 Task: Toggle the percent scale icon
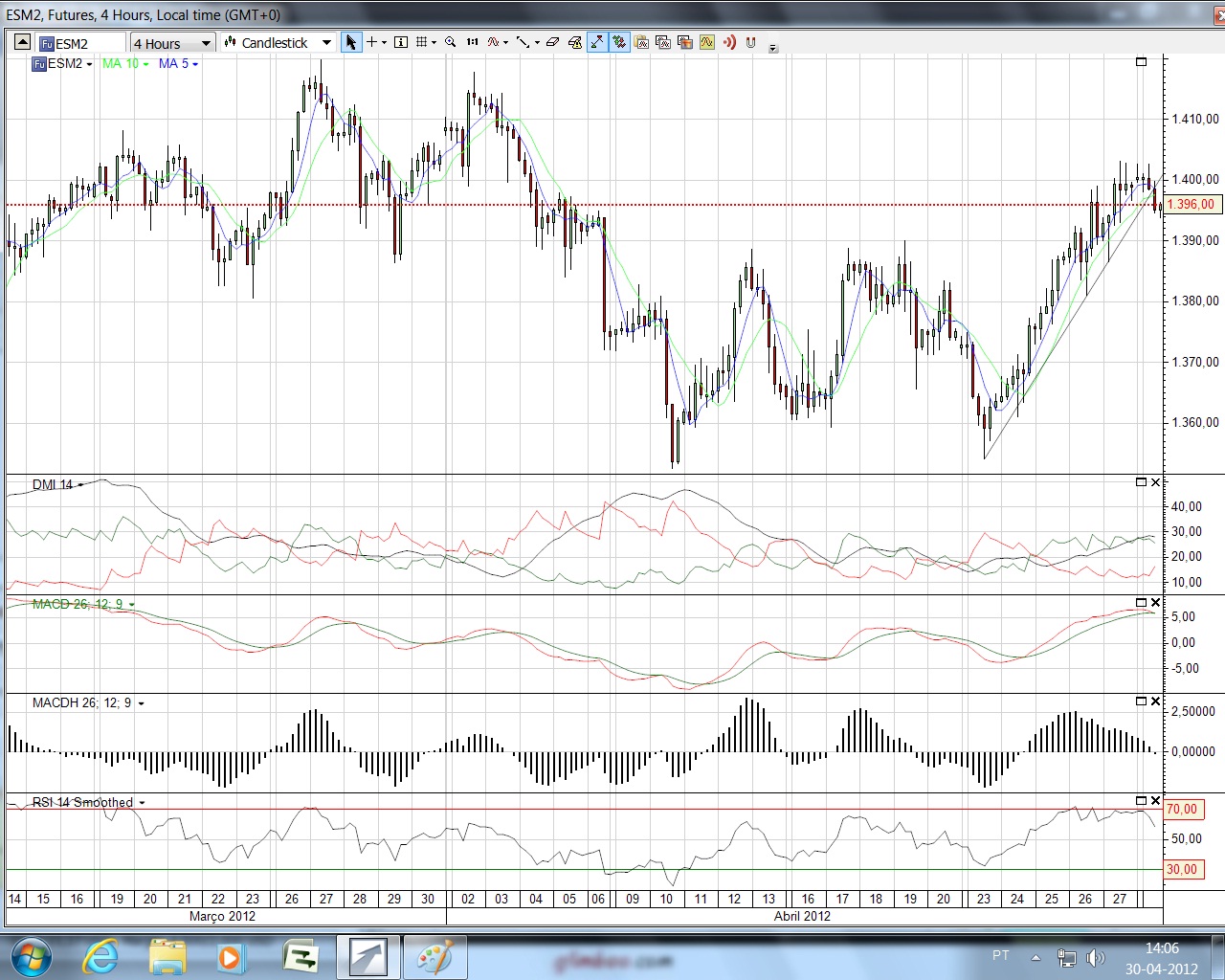[619, 42]
